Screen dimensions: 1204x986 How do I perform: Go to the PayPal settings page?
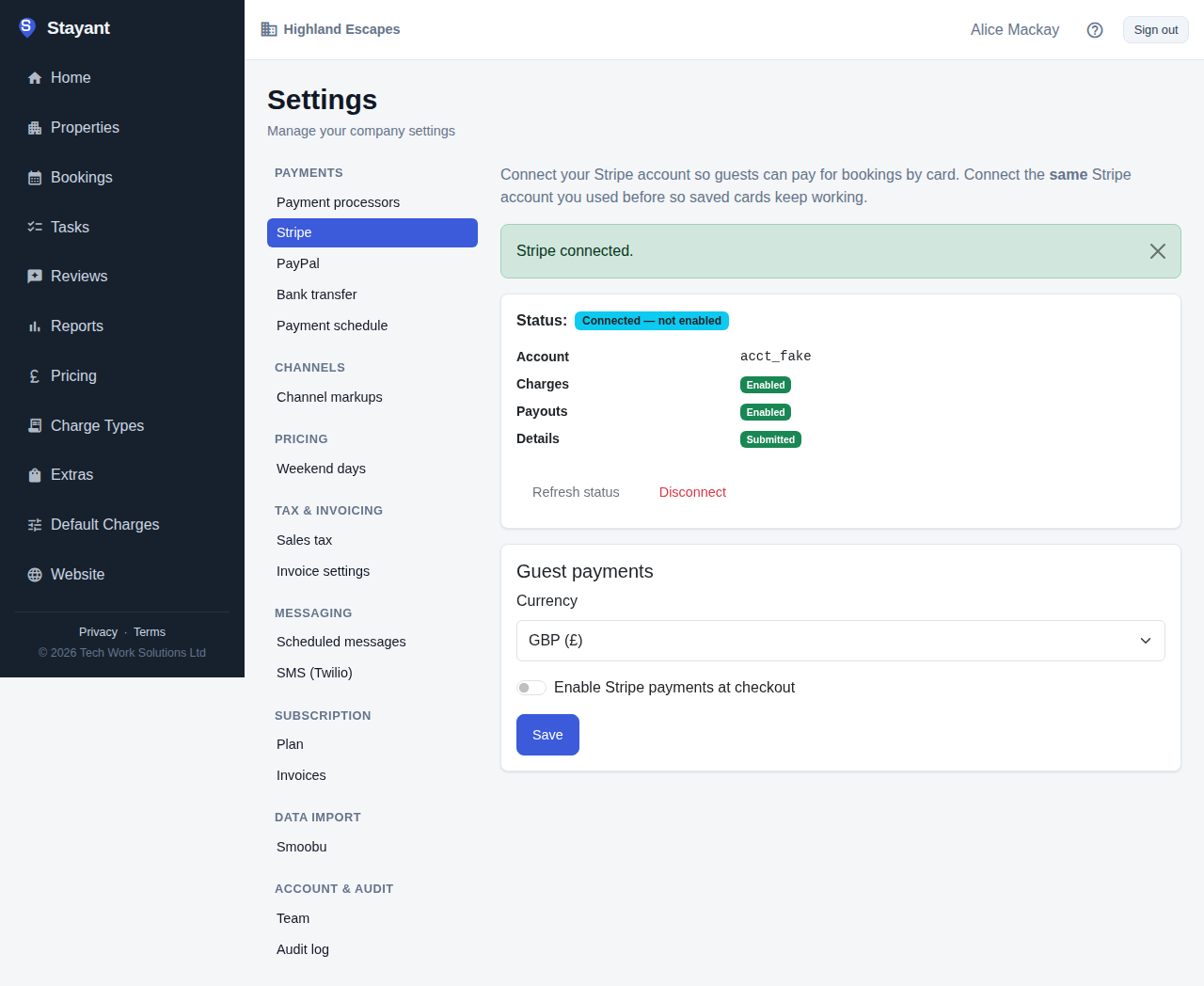pyautogui.click(x=372, y=263)
